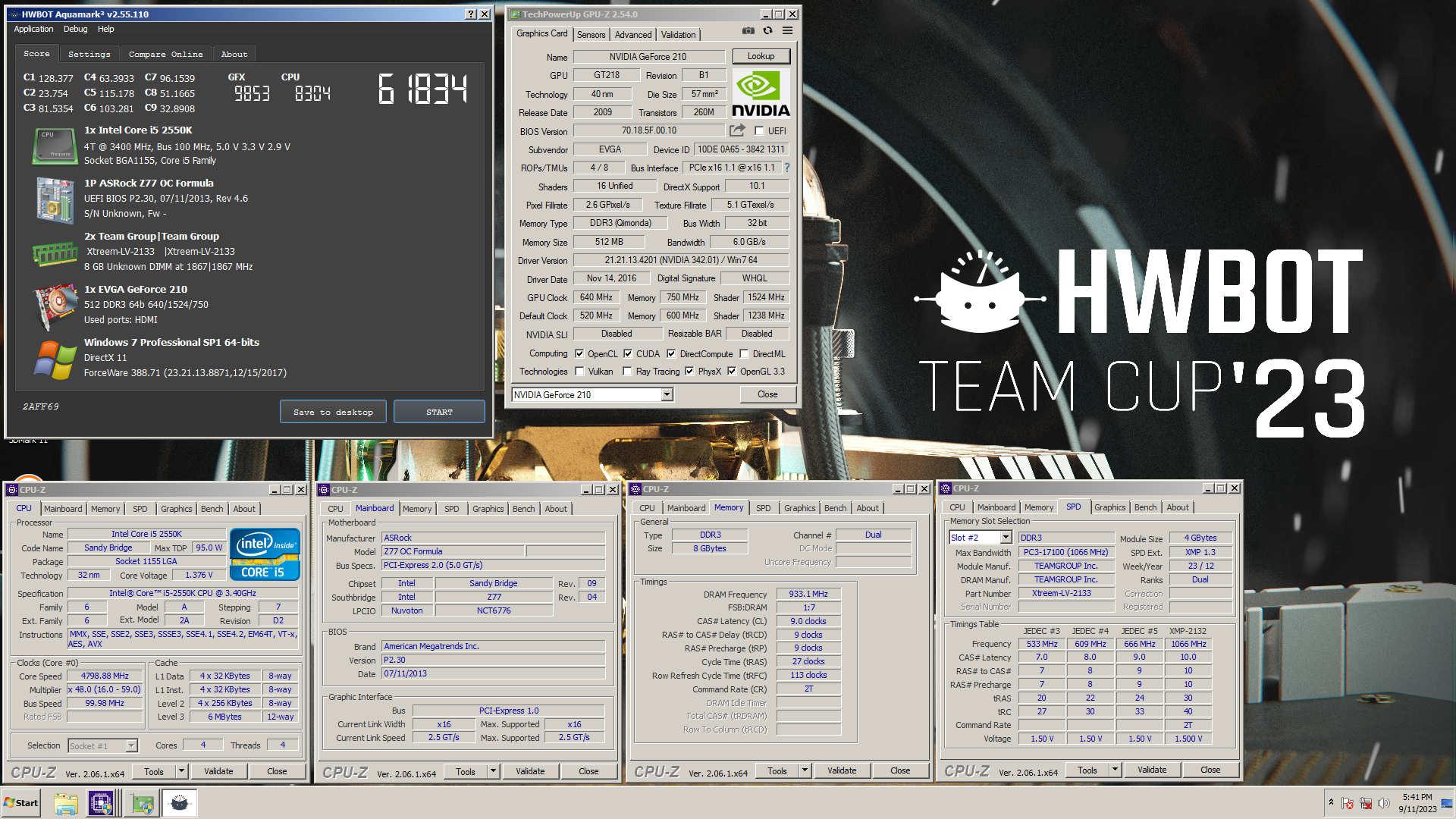Viewport: 1456px width, 819px height.
Task: Click the network tray icon
Action: point(1366,803)
